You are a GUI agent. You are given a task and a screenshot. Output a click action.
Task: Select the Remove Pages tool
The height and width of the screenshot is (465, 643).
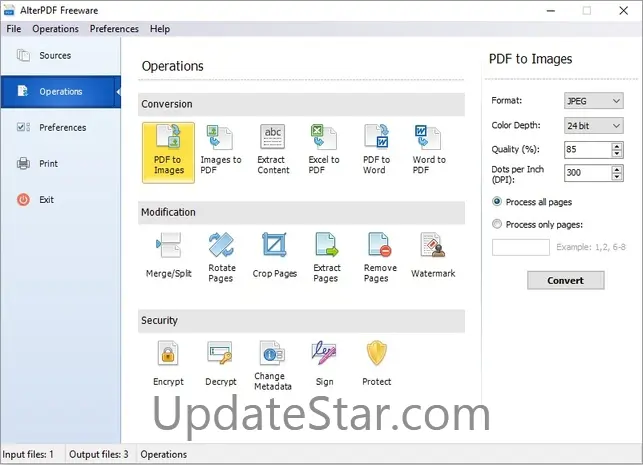(380, 258)
